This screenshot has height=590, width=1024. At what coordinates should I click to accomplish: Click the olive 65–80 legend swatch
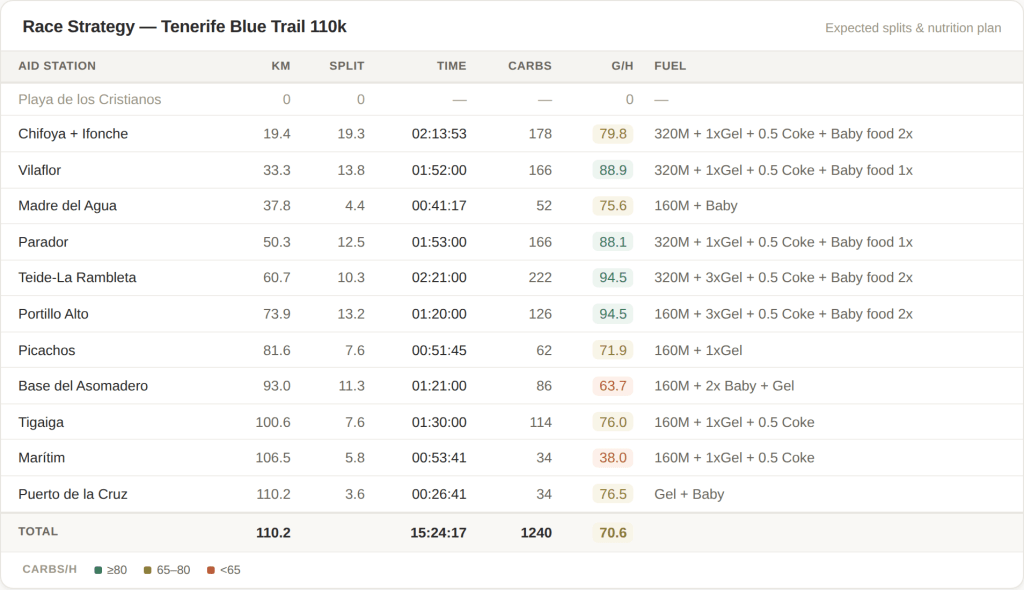(x=148, y=570)
